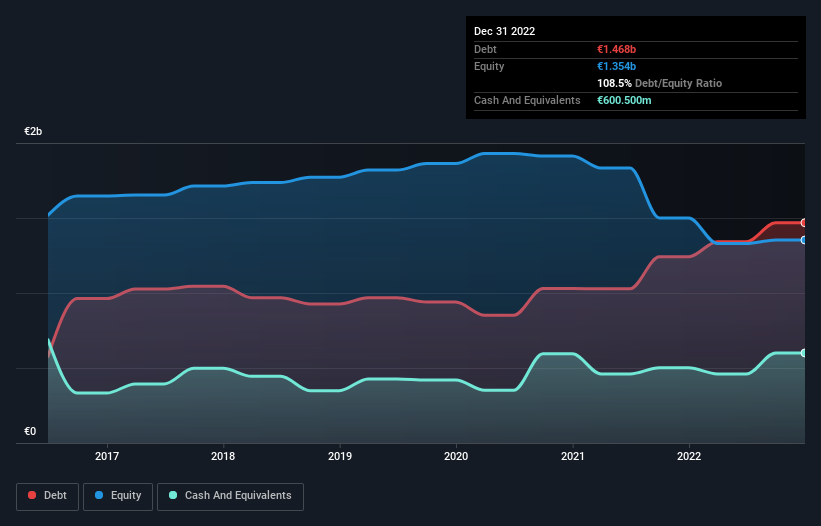Toggle the Equity series legend button

pyautogui.click(x=118, y=496)
